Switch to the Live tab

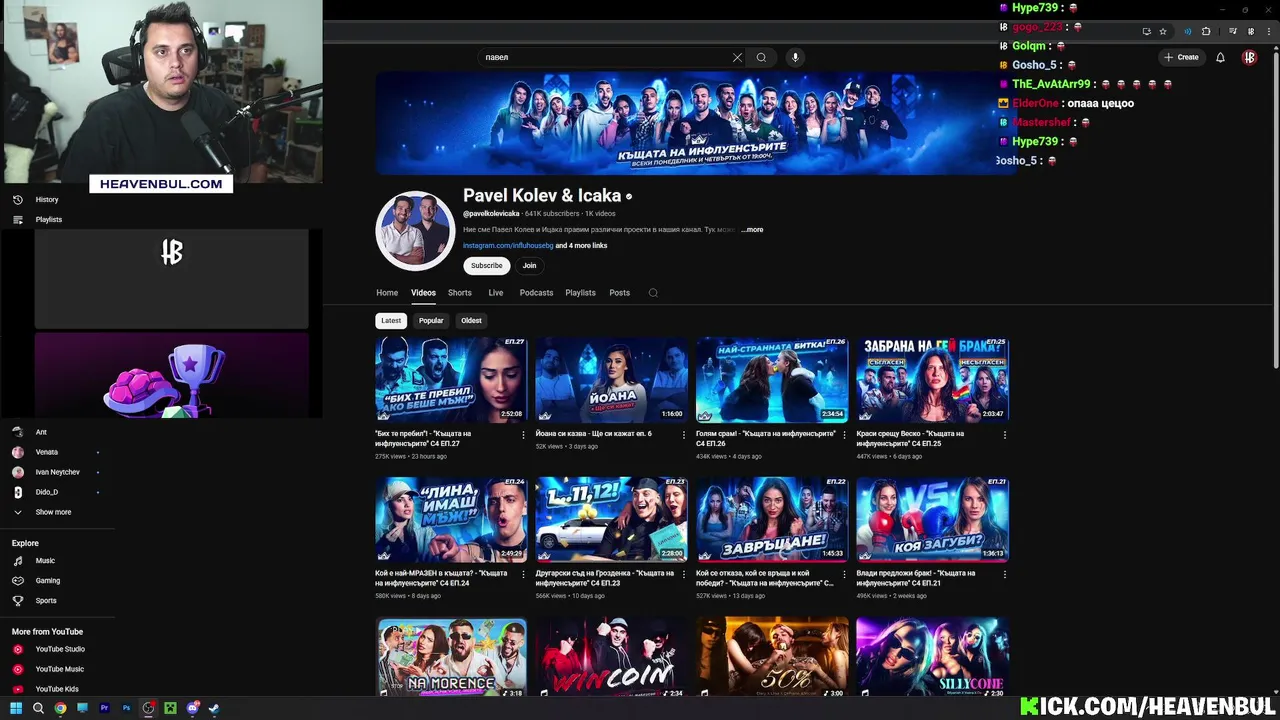(496, 293)
